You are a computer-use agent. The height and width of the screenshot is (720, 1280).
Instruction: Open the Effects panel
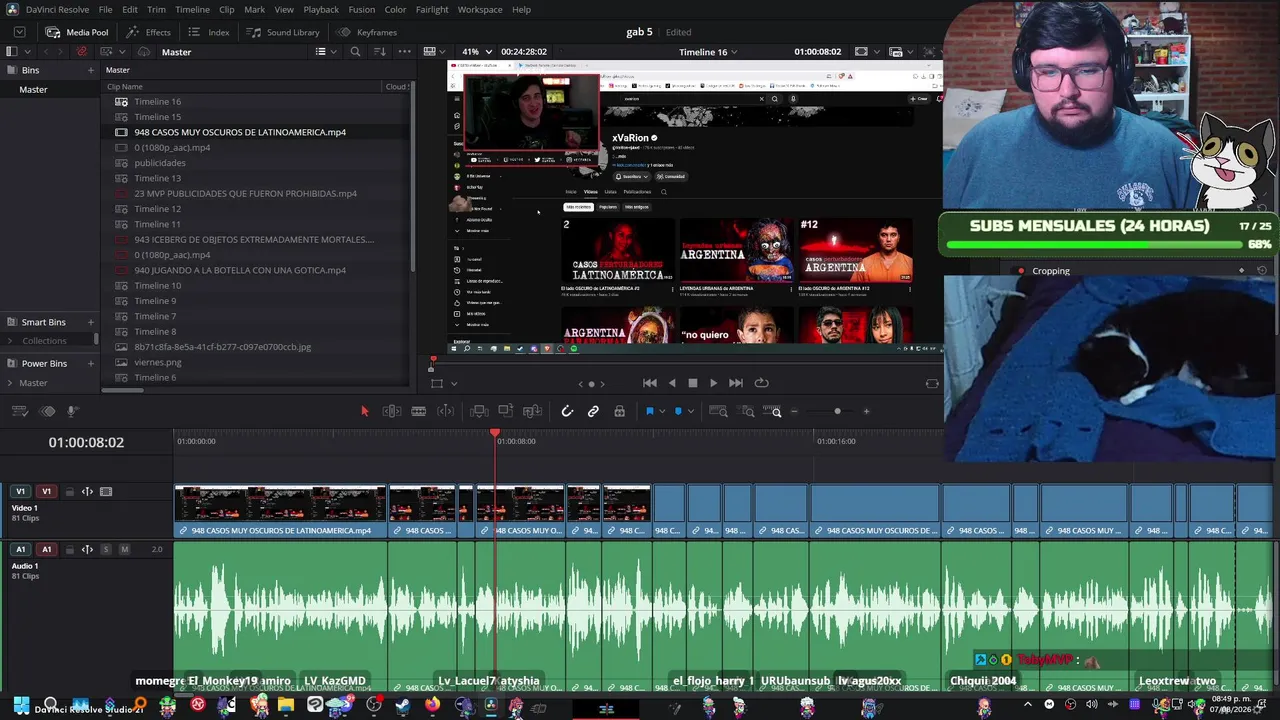point(148,32)
